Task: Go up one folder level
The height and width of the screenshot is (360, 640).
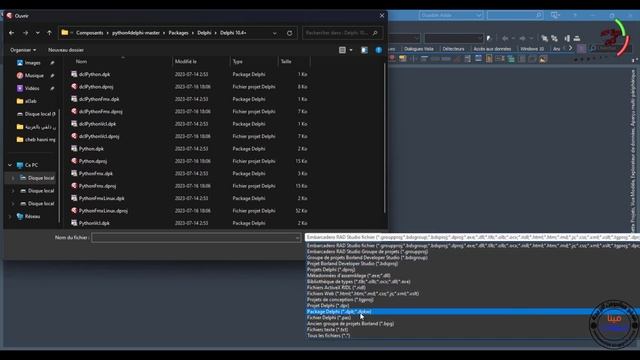Action: tap(49, 33)
